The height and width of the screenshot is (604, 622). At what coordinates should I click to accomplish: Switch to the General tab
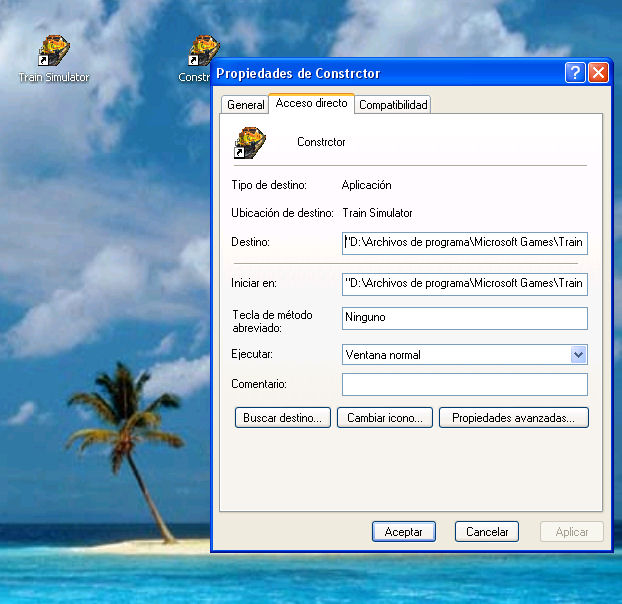(245, 105)
